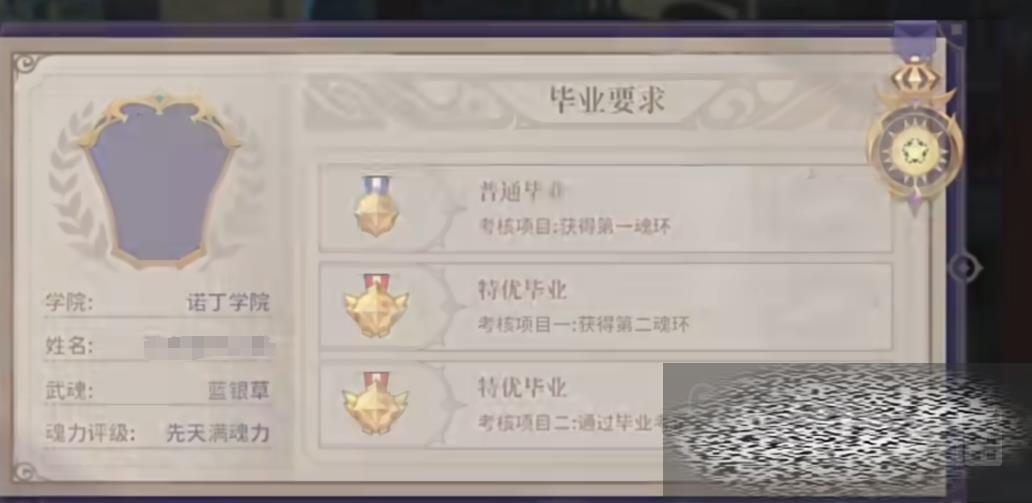Click the spiral ornament in top-left corner
Screen dimensions: 1032x503
click(x=26, y=64)
